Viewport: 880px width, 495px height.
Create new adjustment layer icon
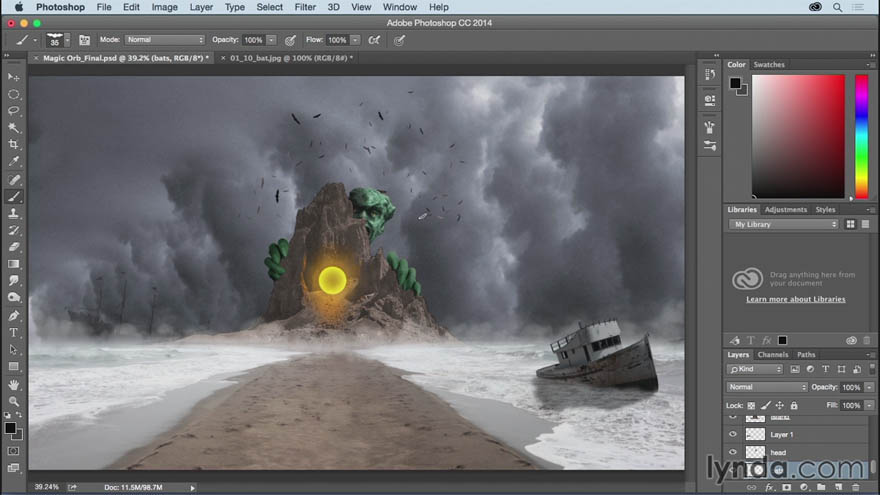804,487
